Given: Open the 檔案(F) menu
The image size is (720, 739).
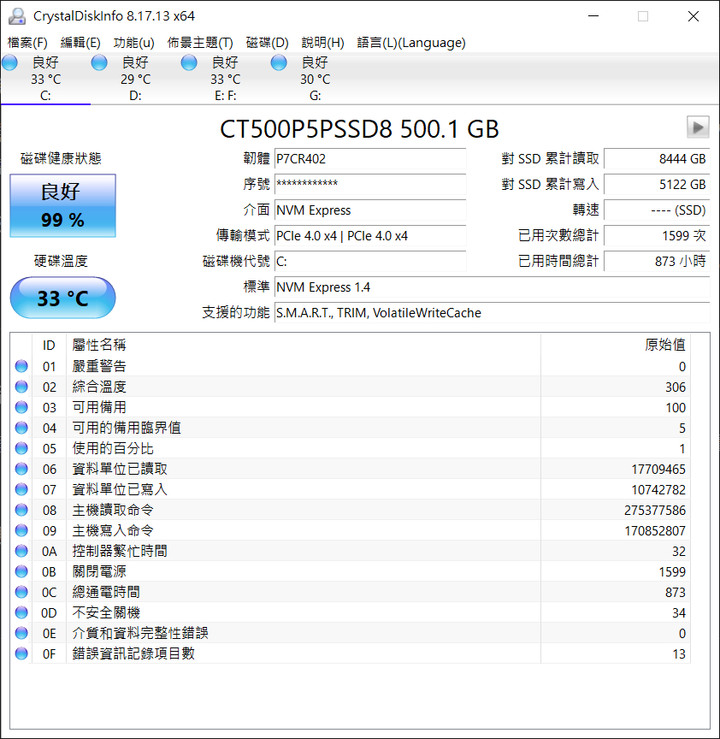Looking at the screenshot, I should 27,43.
